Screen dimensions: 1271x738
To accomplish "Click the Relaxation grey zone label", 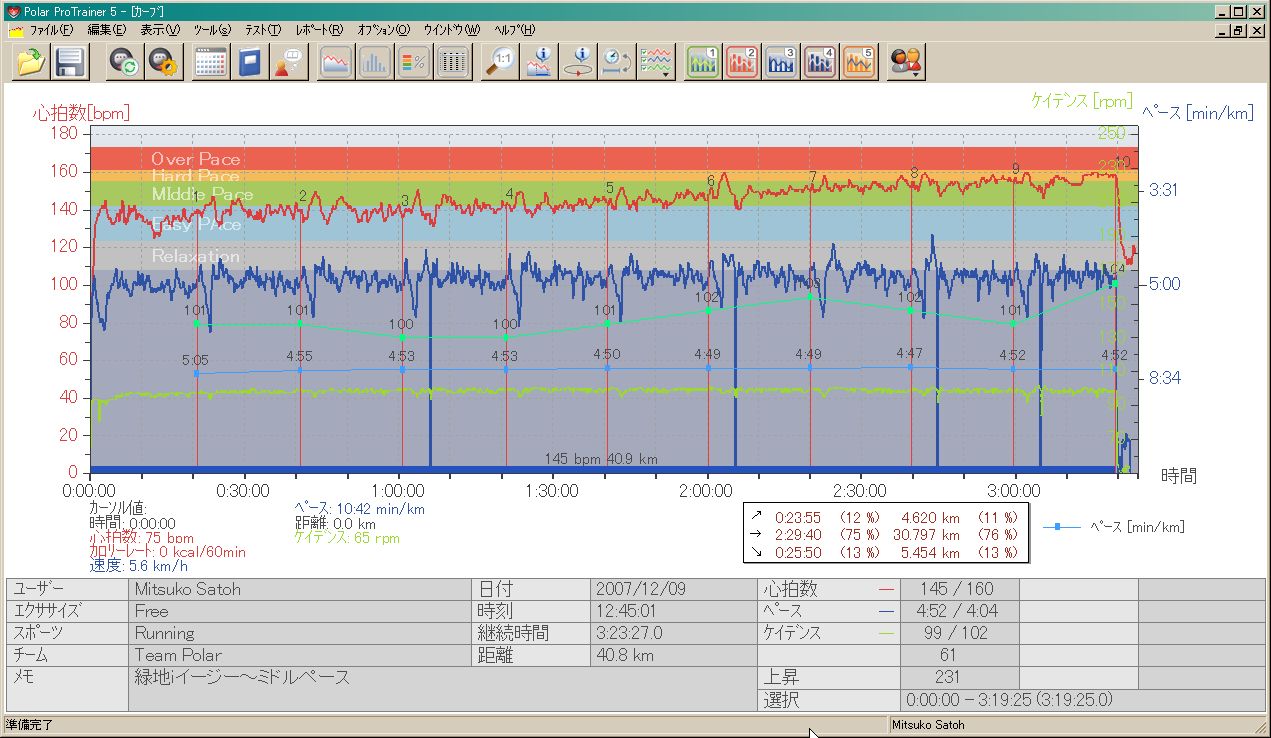I will tap(196, 256).
